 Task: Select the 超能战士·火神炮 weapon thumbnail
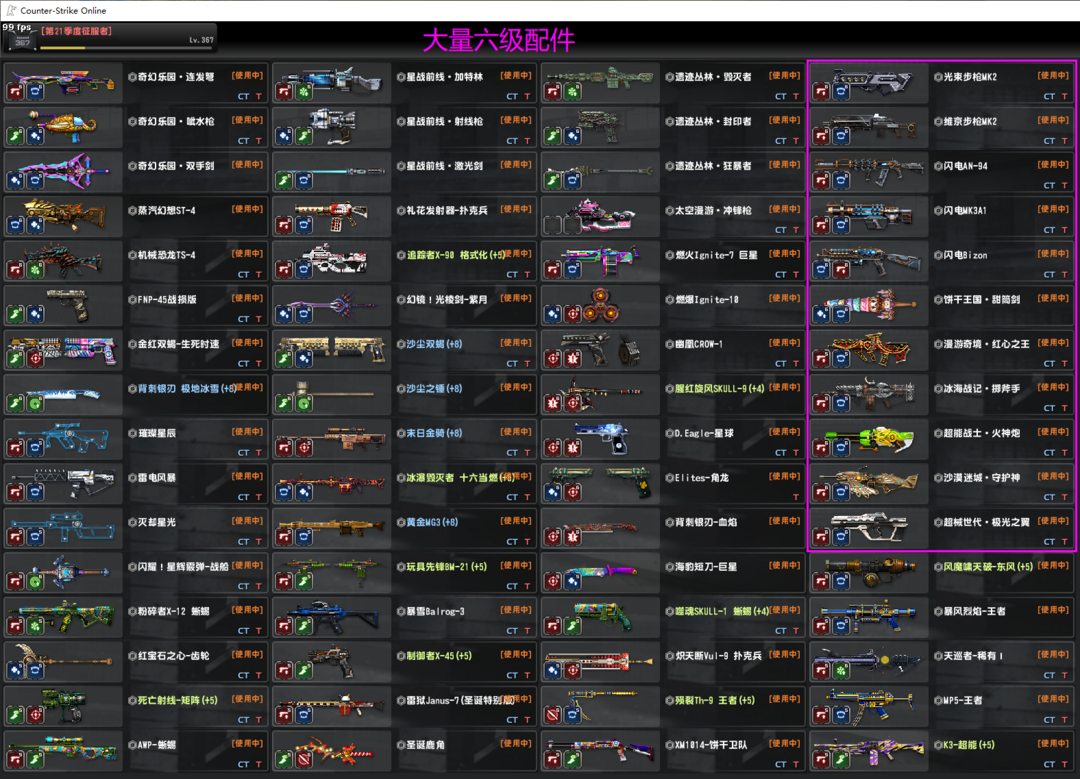869,439
